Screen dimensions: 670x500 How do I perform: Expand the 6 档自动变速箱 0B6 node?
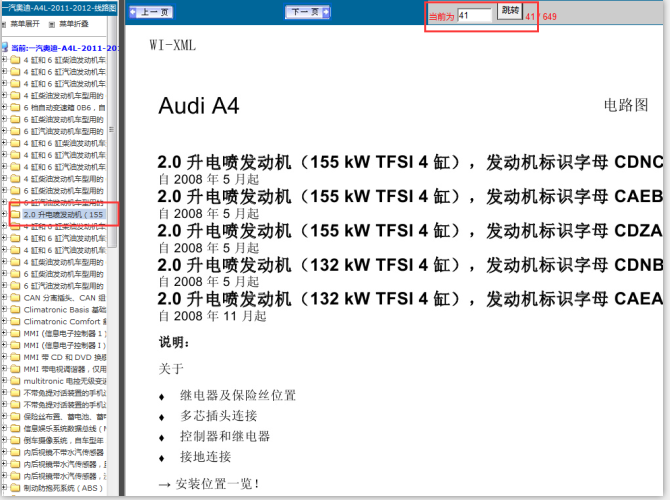[x=4, y=107]
